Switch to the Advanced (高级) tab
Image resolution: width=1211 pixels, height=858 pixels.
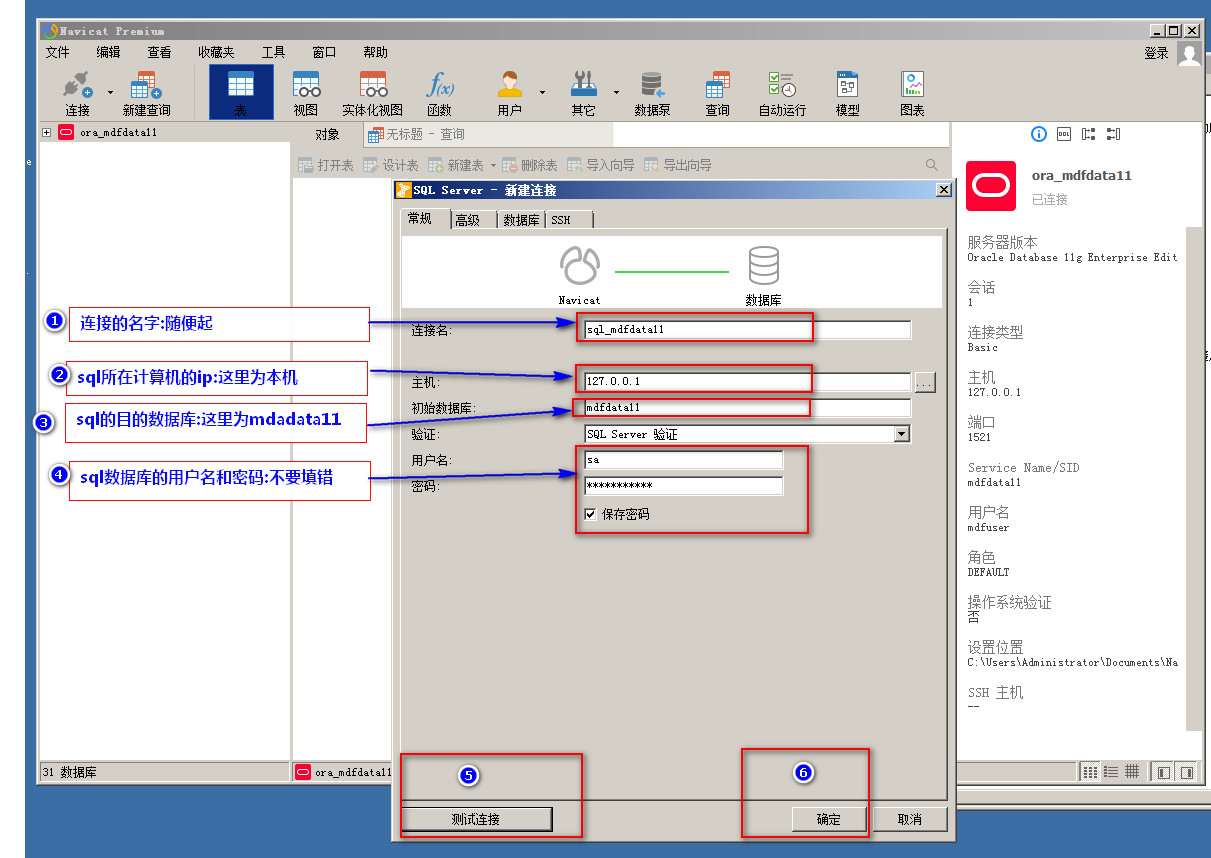click(x=468, y=220)
